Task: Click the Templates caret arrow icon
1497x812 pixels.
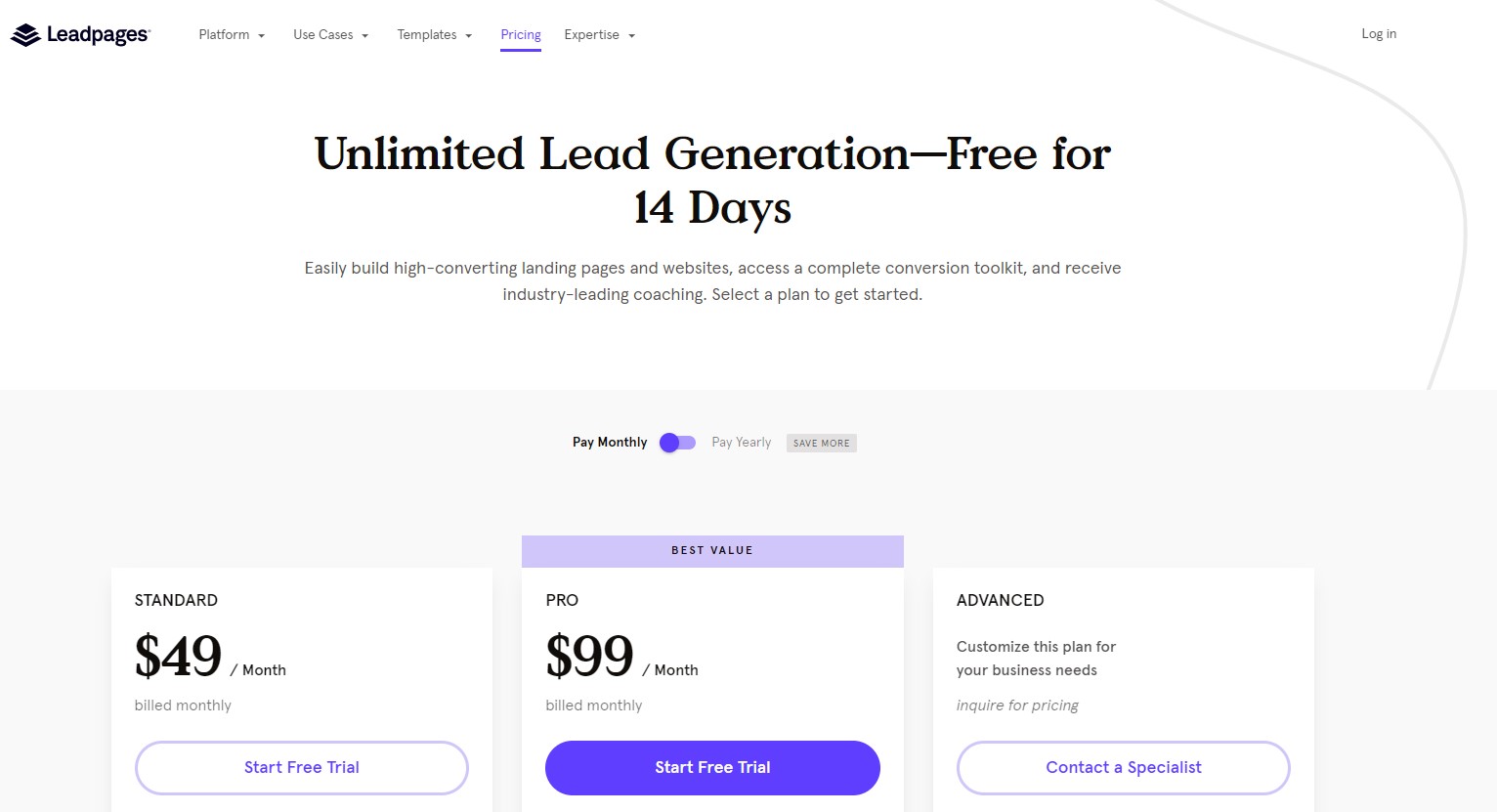Action: [x=468, y=36]
